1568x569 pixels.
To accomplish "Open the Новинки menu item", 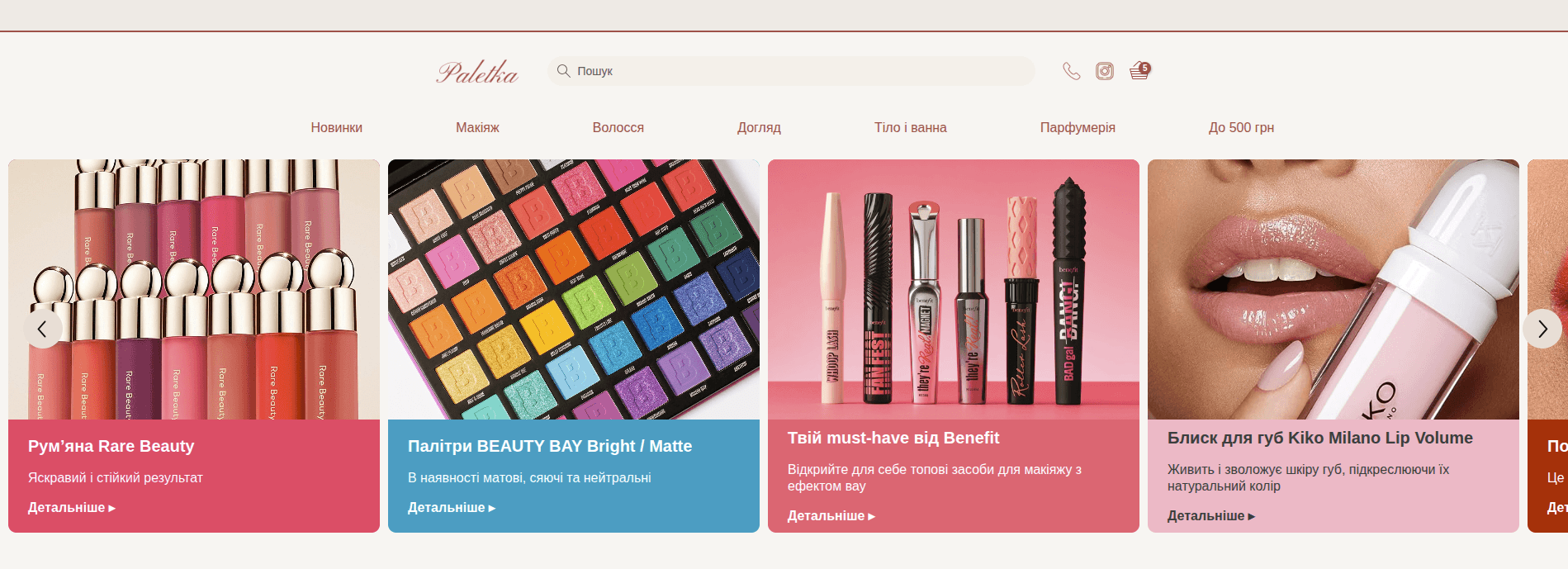I will click(x=337, y=127).
